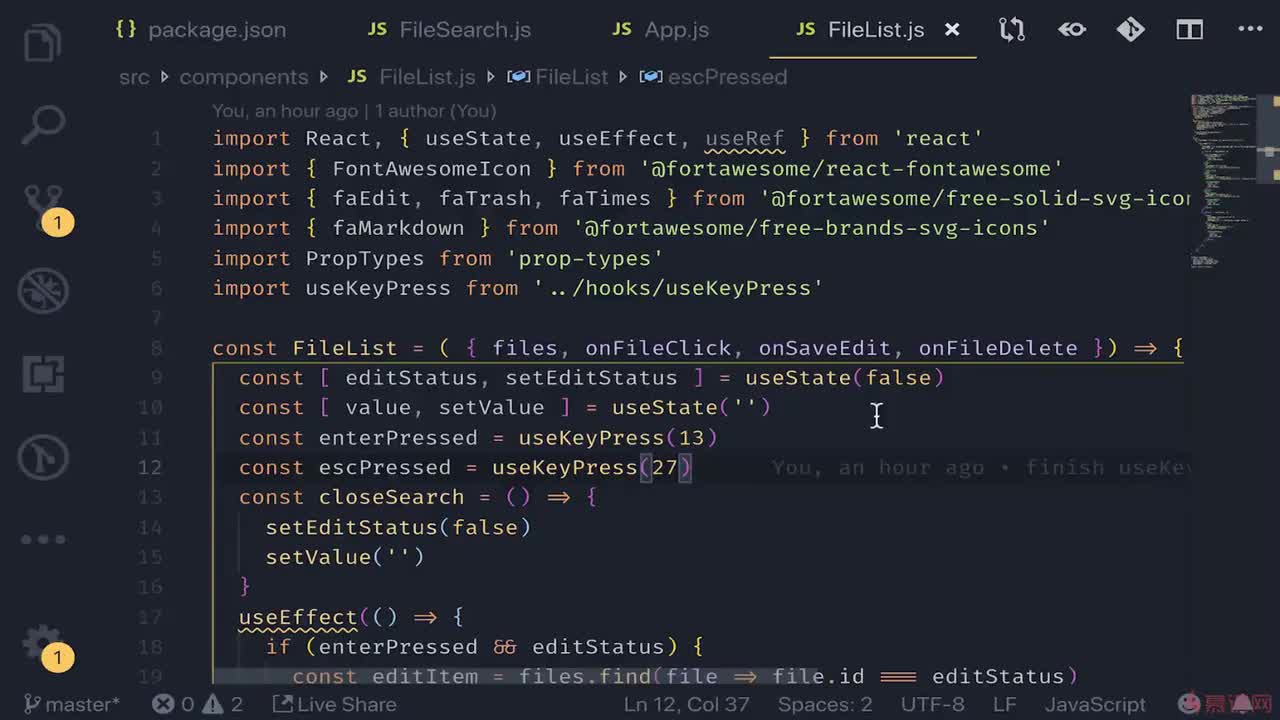Show additional activity bar views via the ellipsis
This screenshot has width=1280, height=720.
pos(42,540)
